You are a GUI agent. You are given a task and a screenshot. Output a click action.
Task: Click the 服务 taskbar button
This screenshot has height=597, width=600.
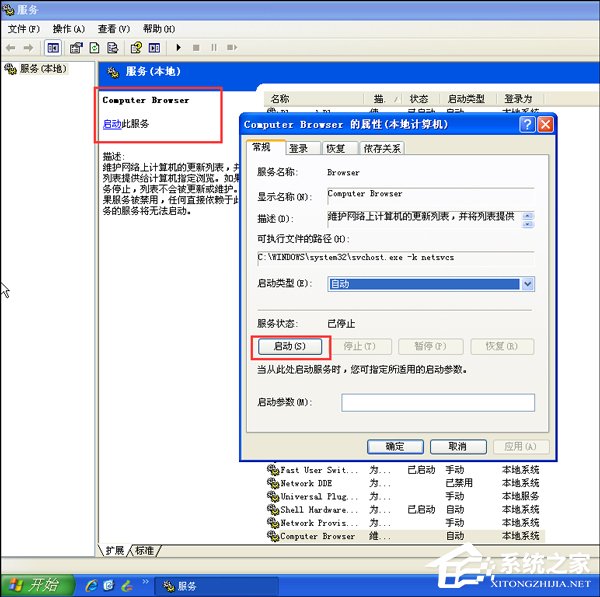click(216, 586)
